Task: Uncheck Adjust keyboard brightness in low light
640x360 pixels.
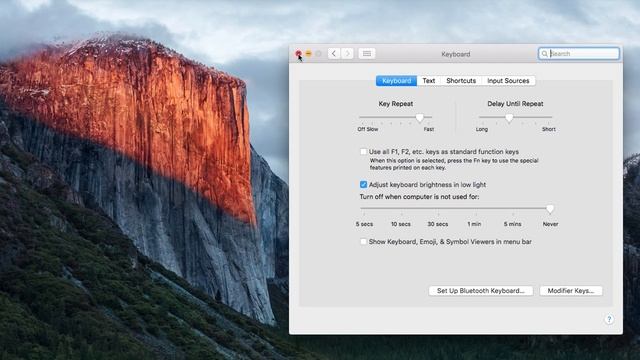Action: (363, 184)
